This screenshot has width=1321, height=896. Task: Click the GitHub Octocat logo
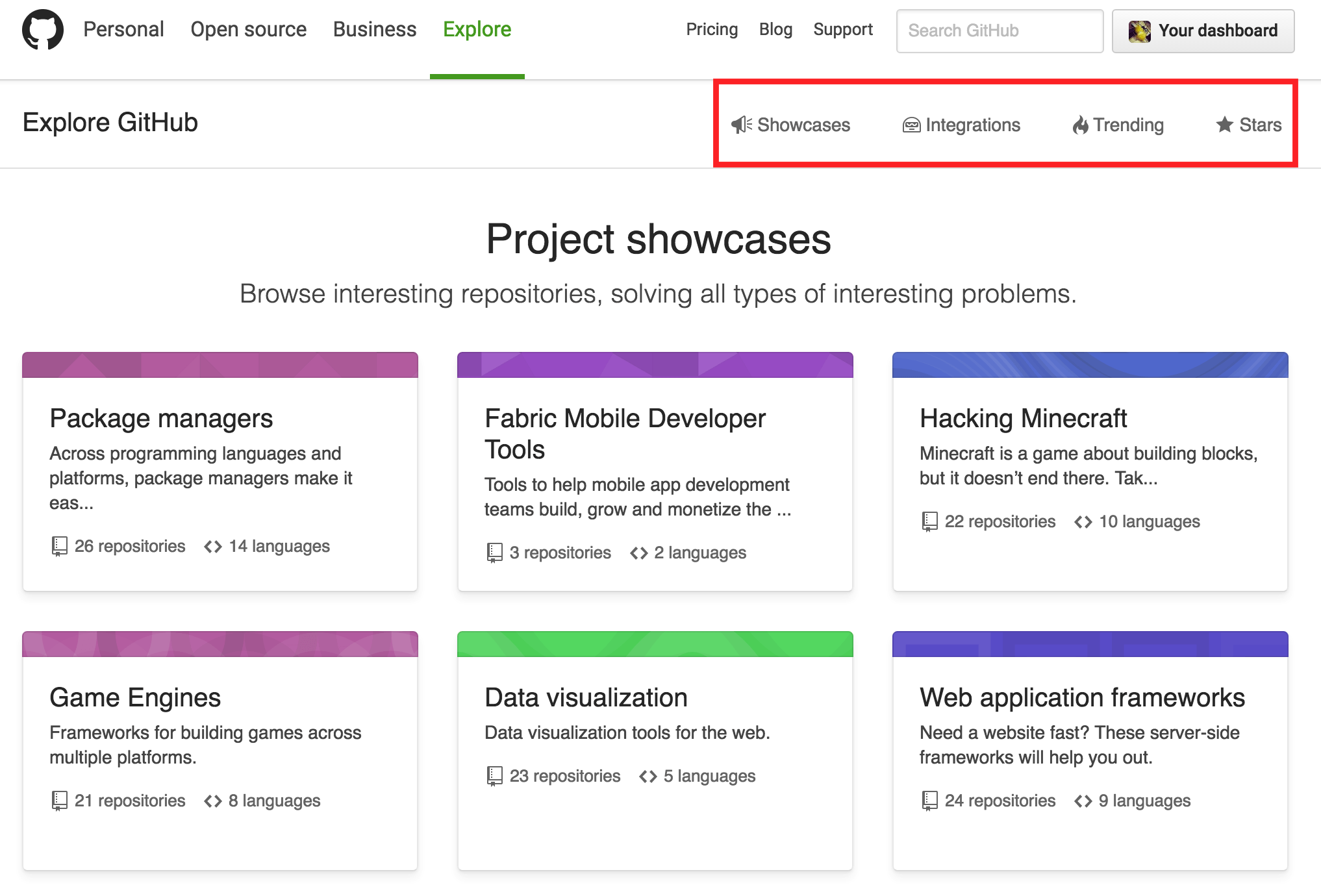click(43, 30)
